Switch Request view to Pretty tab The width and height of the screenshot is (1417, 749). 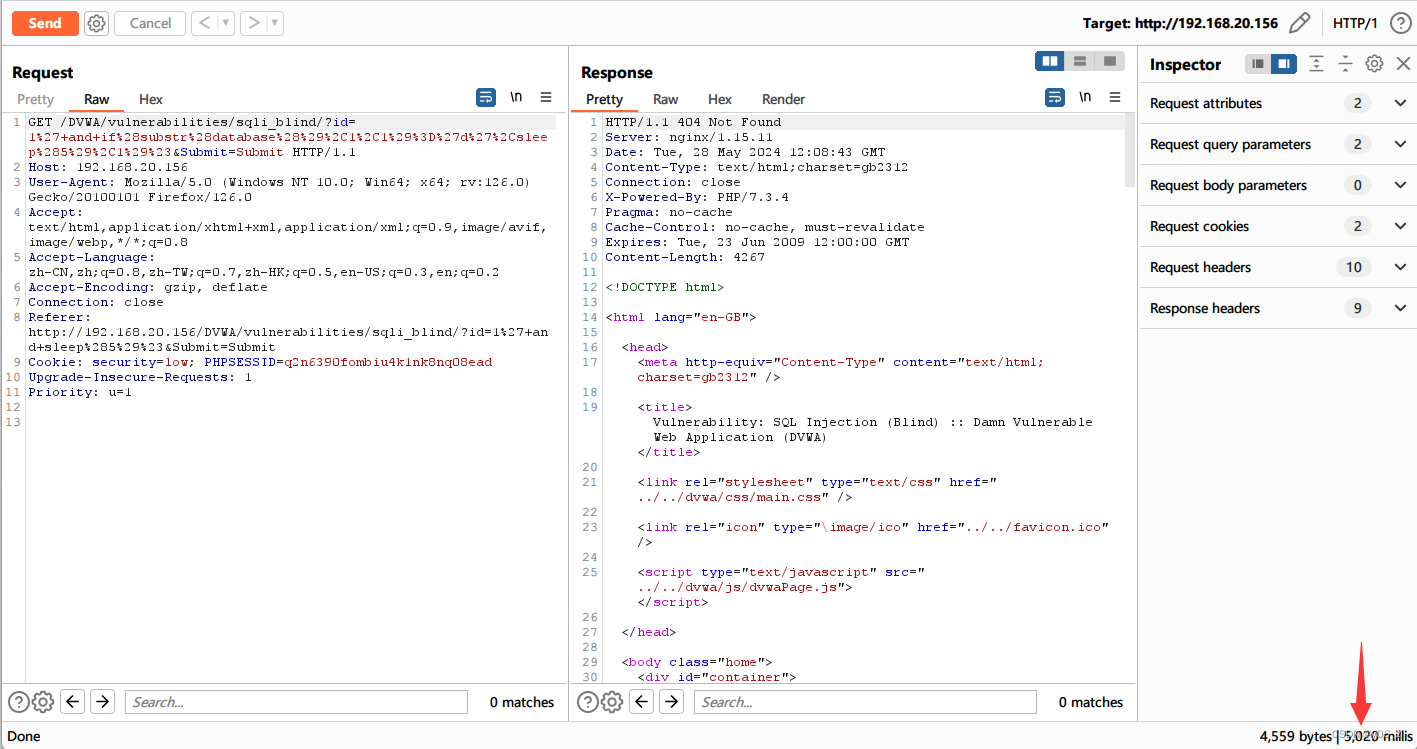point(35,99)
